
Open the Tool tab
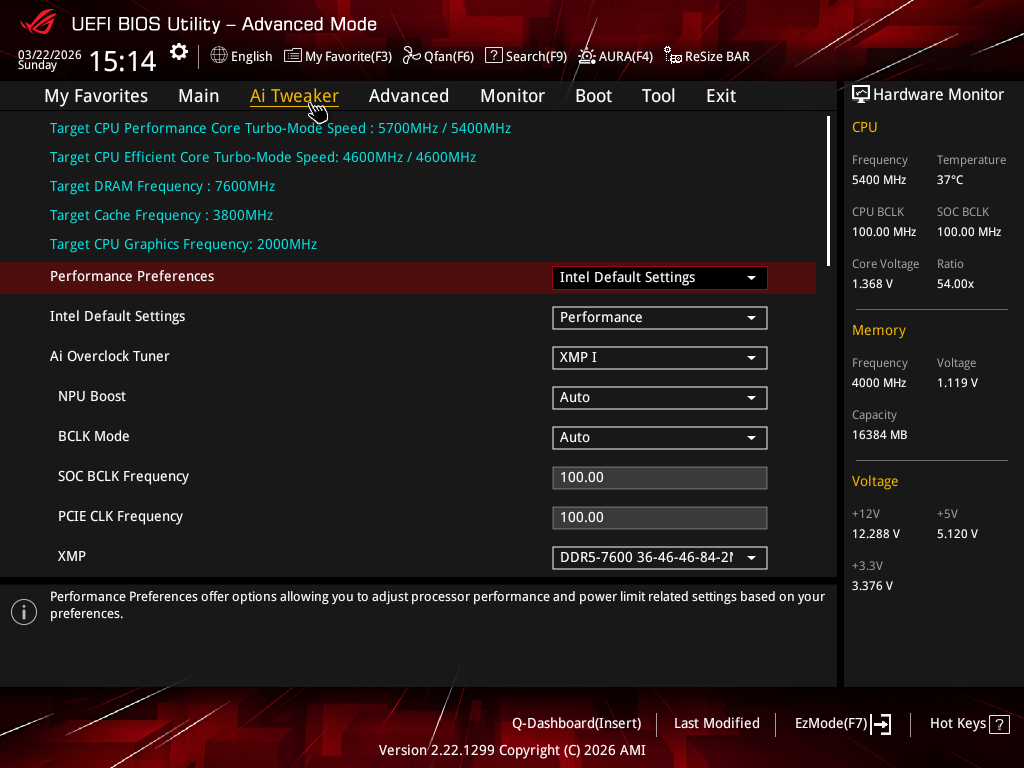click(x=658, y=96)
